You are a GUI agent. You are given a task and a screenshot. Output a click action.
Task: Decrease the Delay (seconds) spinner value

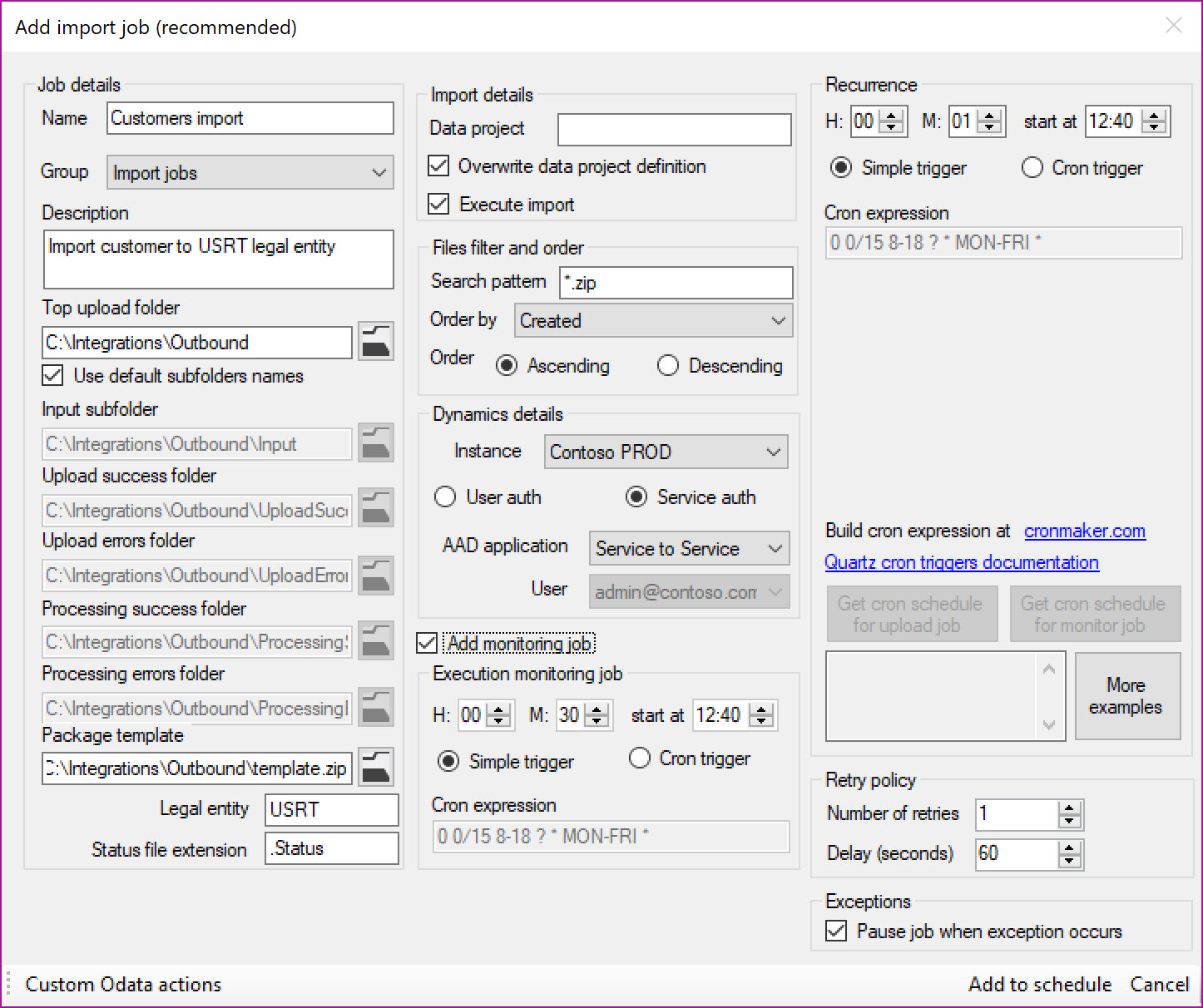click(x=1070, y=861)
